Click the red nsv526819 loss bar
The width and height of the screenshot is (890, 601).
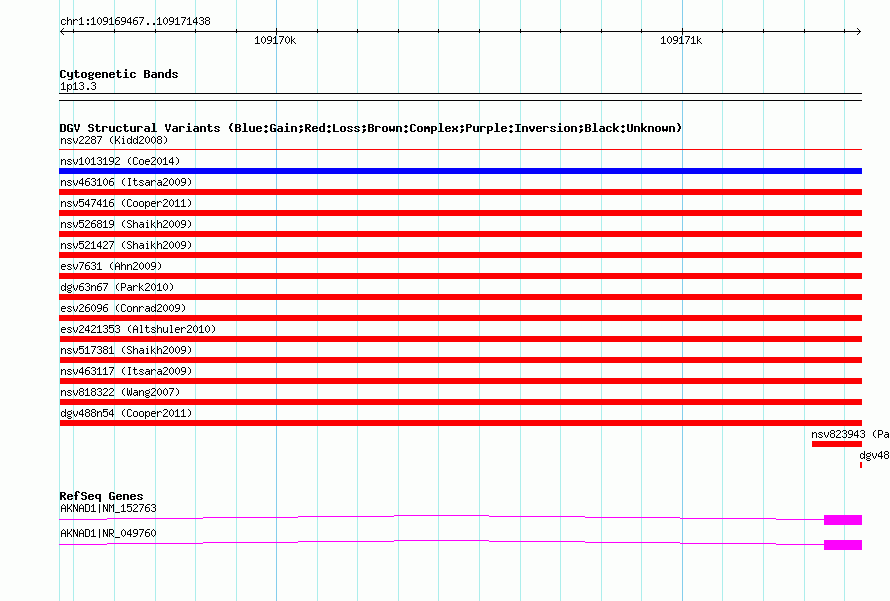(460, 234)
